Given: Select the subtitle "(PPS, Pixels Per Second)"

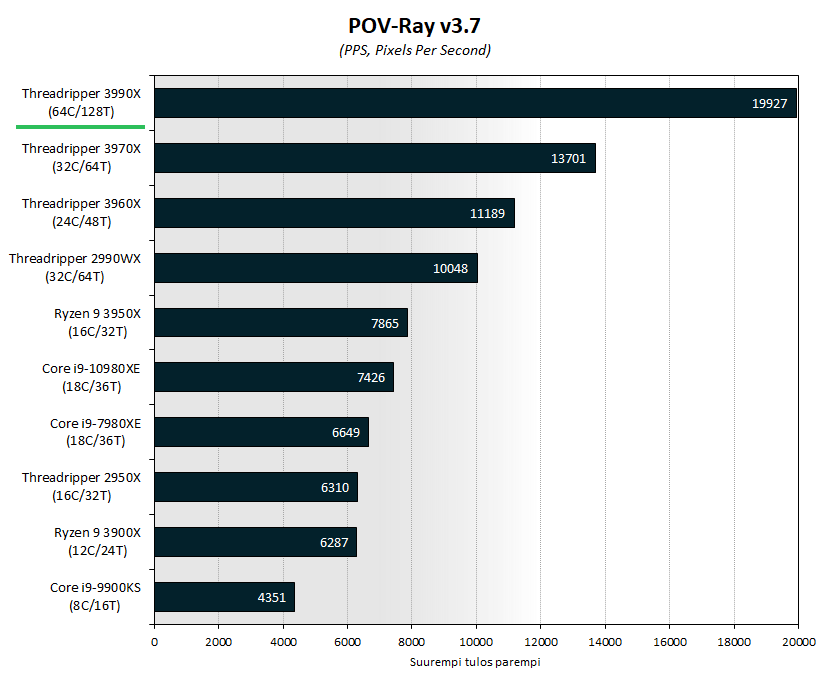Looking at the screenshot, I should coord(414,50).
